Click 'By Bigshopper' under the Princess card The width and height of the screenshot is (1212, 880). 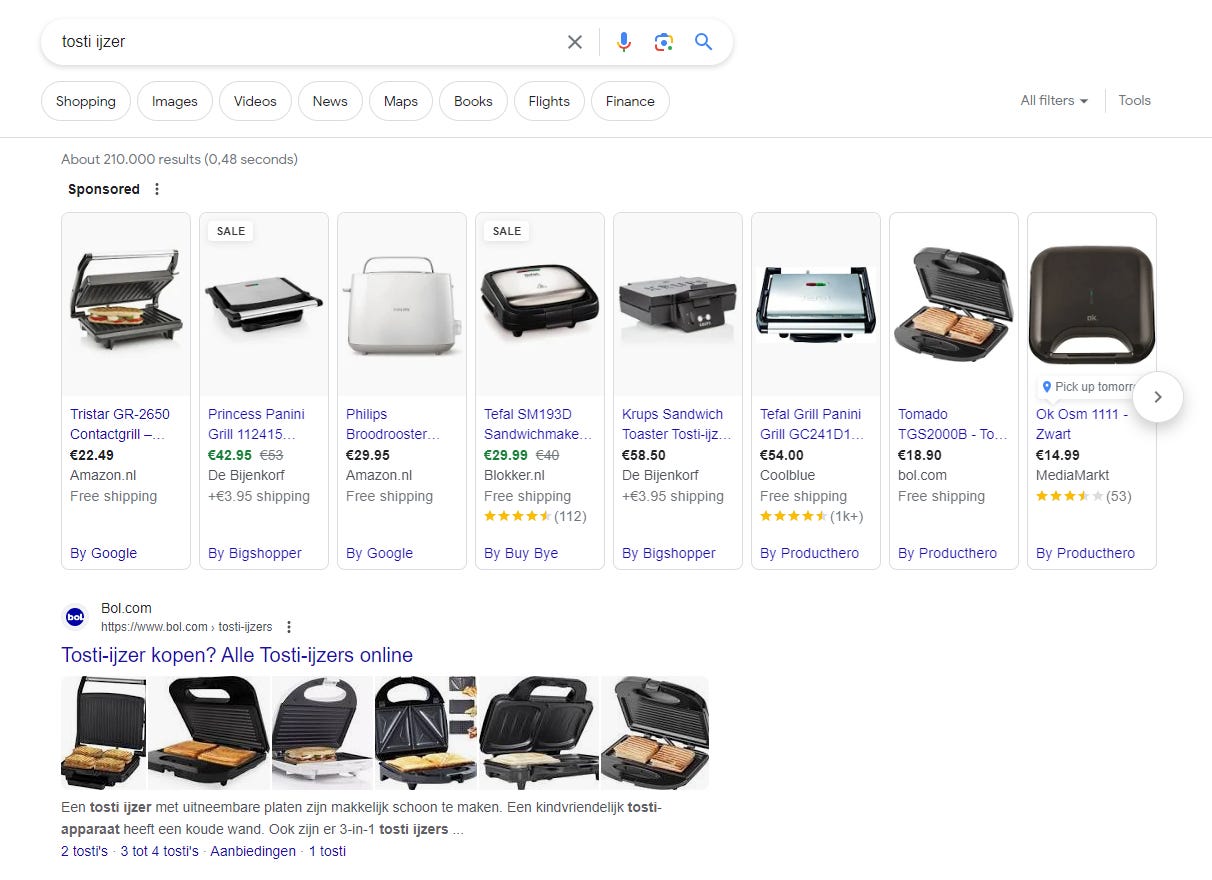click(x=255, y=553)
